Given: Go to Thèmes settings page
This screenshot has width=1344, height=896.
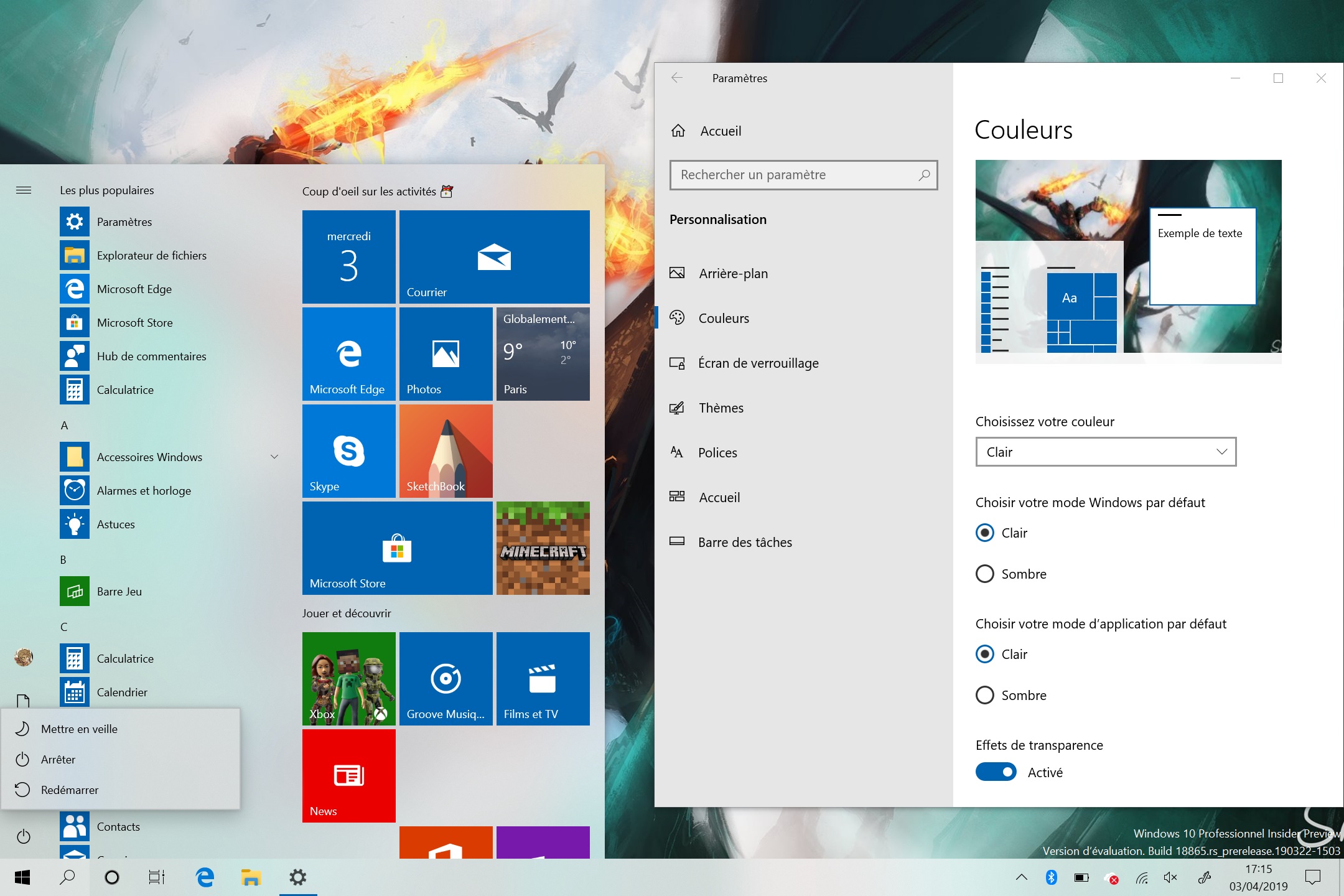Looking at the screenshot, I should click(721, 408).
